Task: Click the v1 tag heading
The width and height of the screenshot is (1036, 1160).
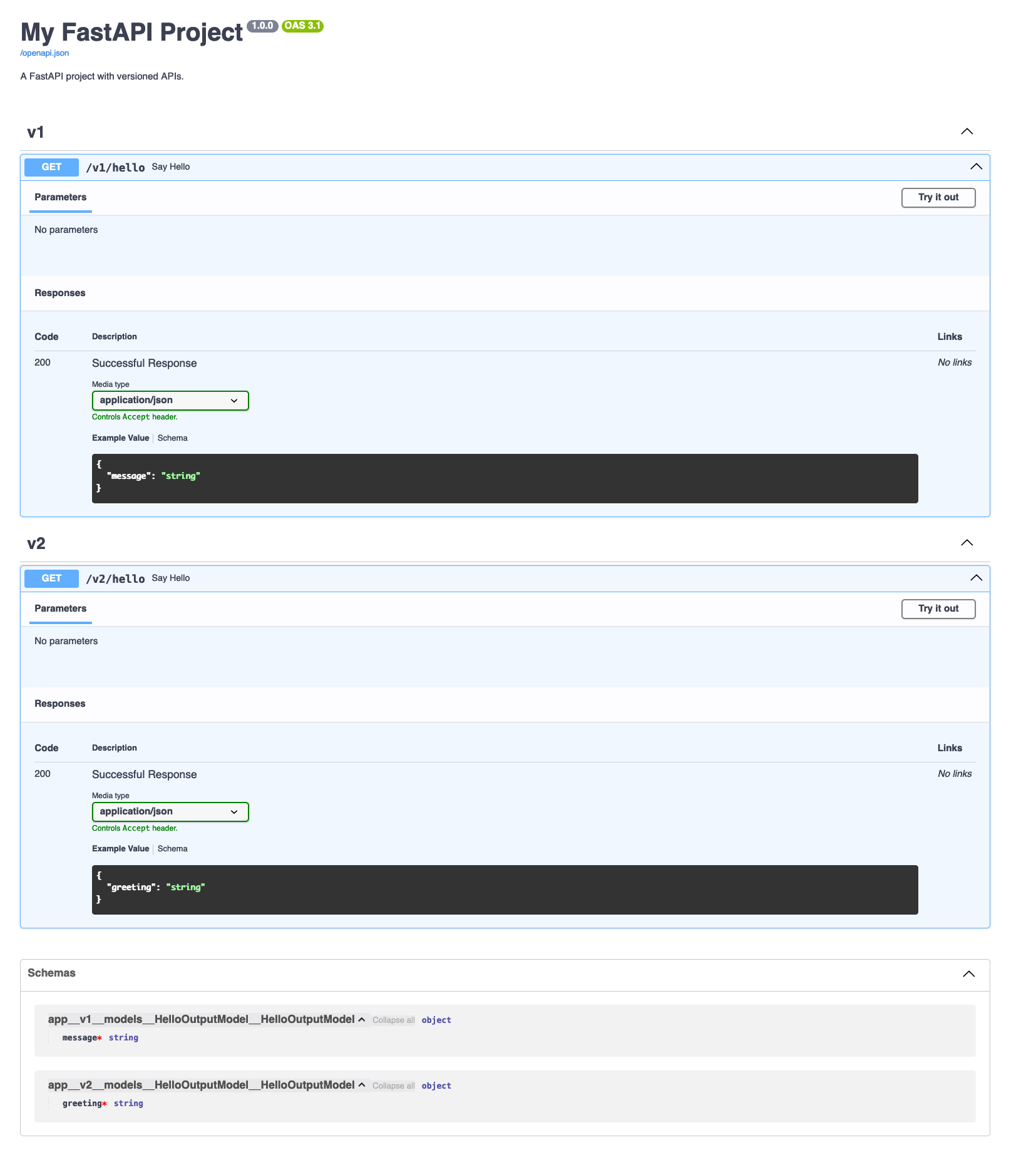Action: (36, 132)
